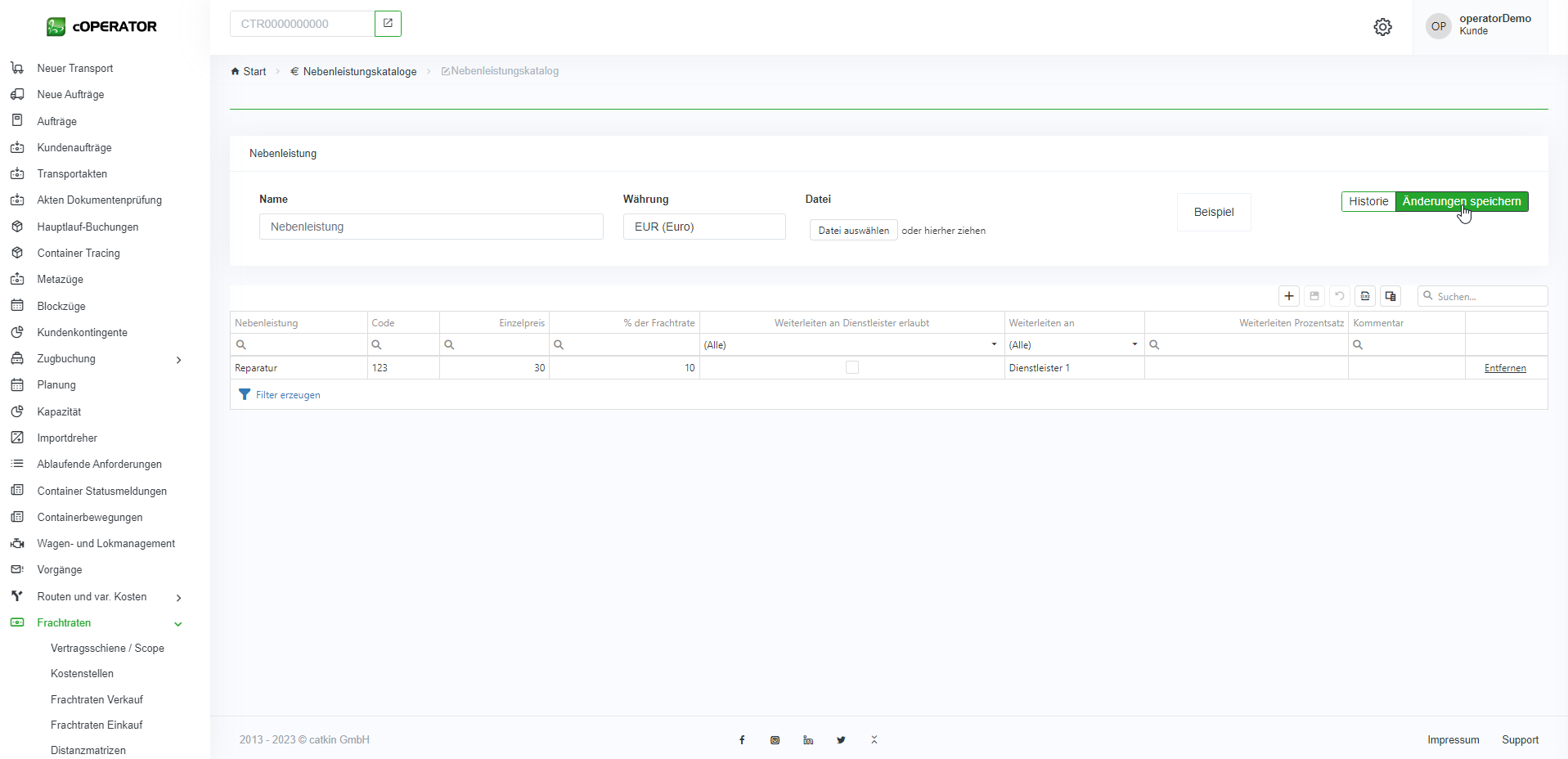Click the funnel icon for Filter erzeugen

pyautogui.click(x=244, y=395)
